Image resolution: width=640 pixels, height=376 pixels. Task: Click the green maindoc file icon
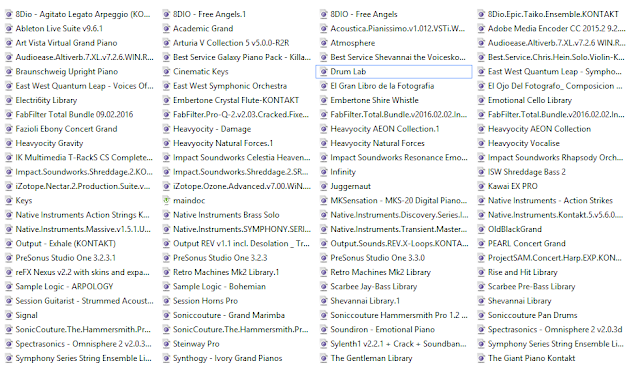pos(166,200)
